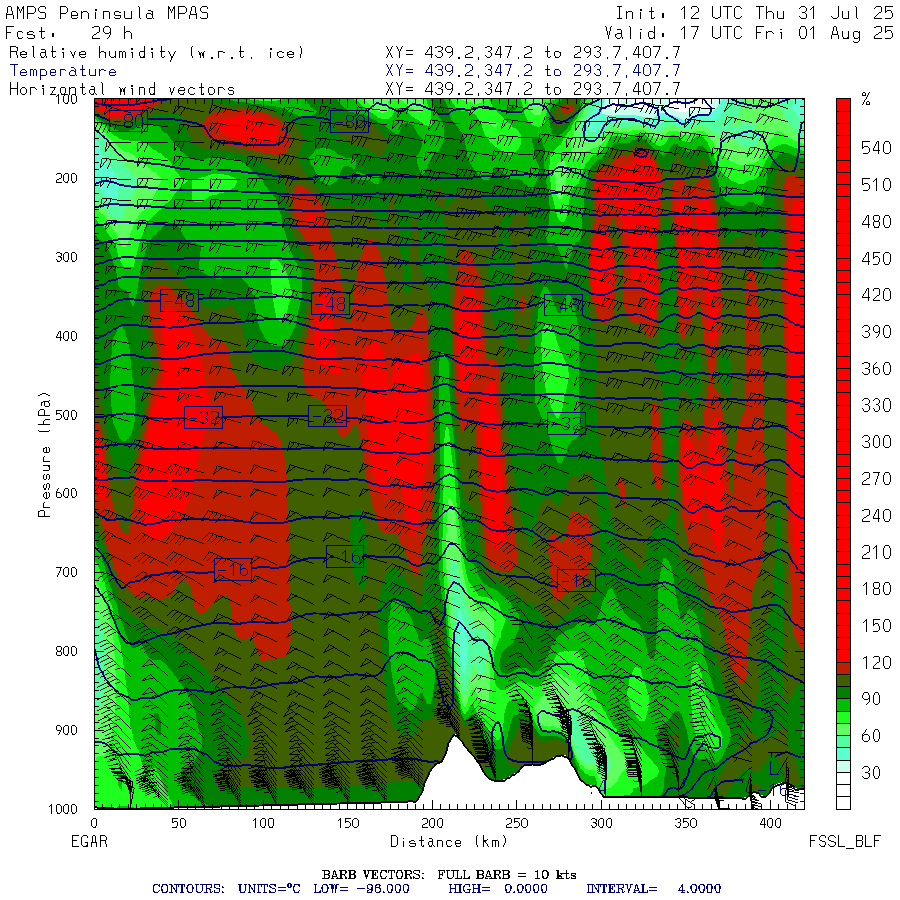Click the XY coordinates line beside Relative humidity

point(533,53)
